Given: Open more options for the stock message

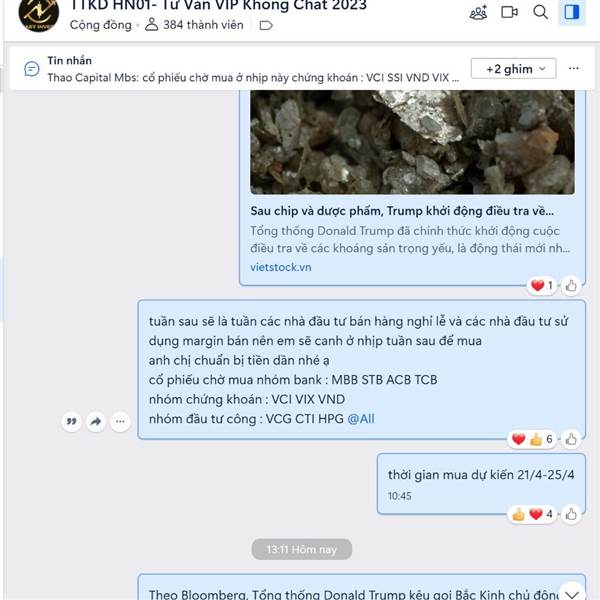Looking at the screenshot, I should (x=120, y=422).
